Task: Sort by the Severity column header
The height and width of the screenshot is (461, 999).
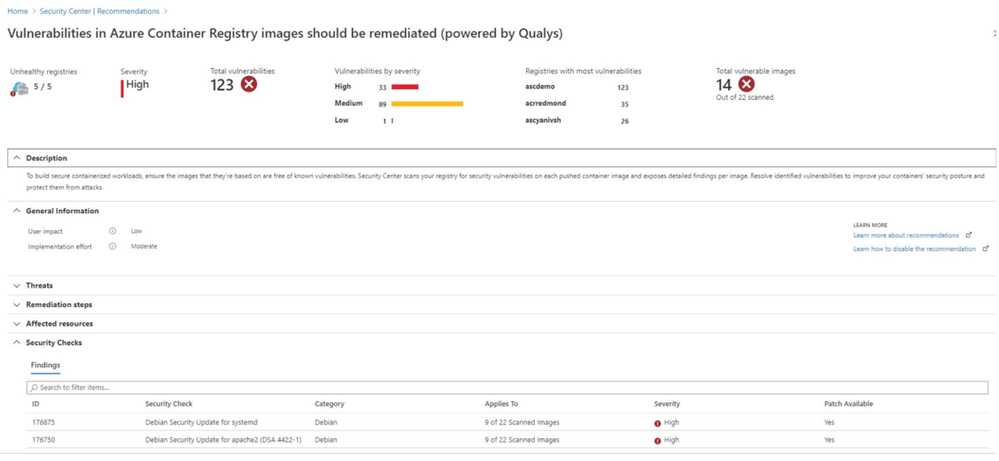Action: 667,404
